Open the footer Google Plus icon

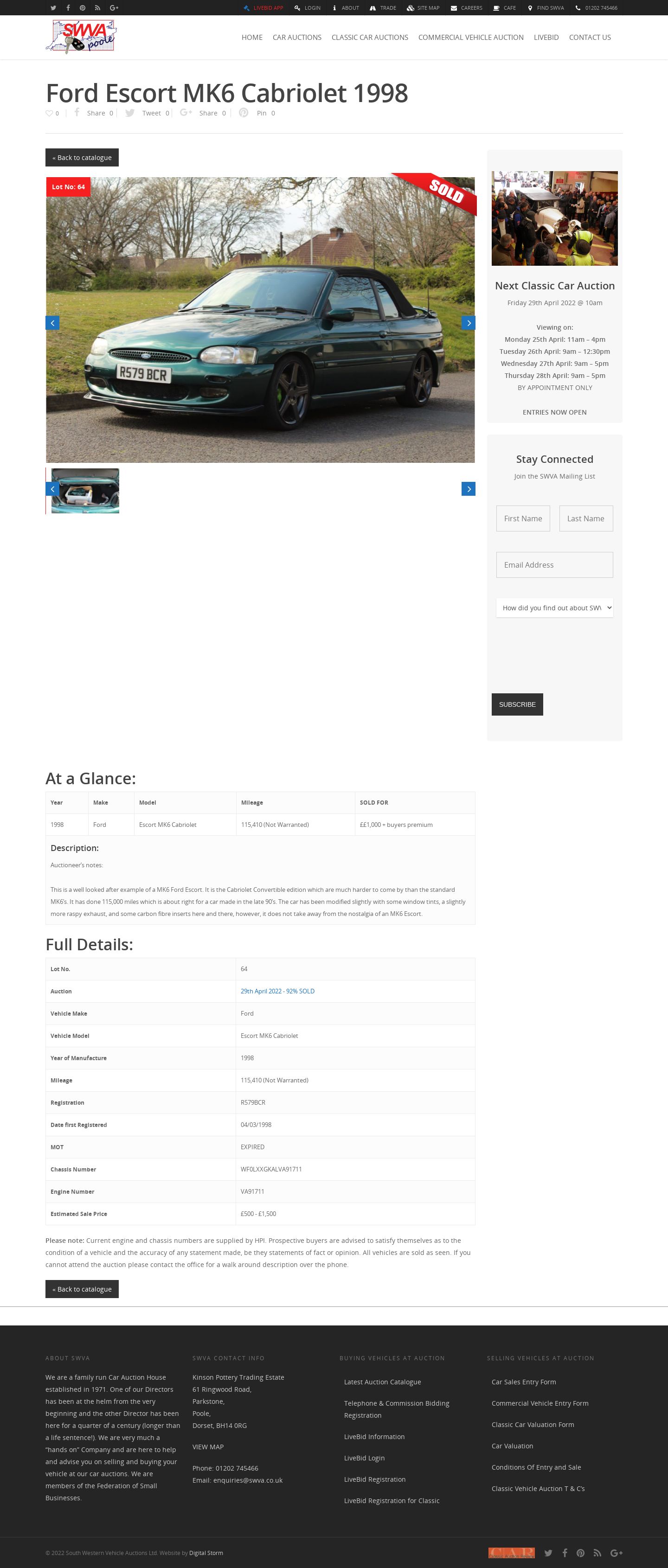(x=616, y=1553)
